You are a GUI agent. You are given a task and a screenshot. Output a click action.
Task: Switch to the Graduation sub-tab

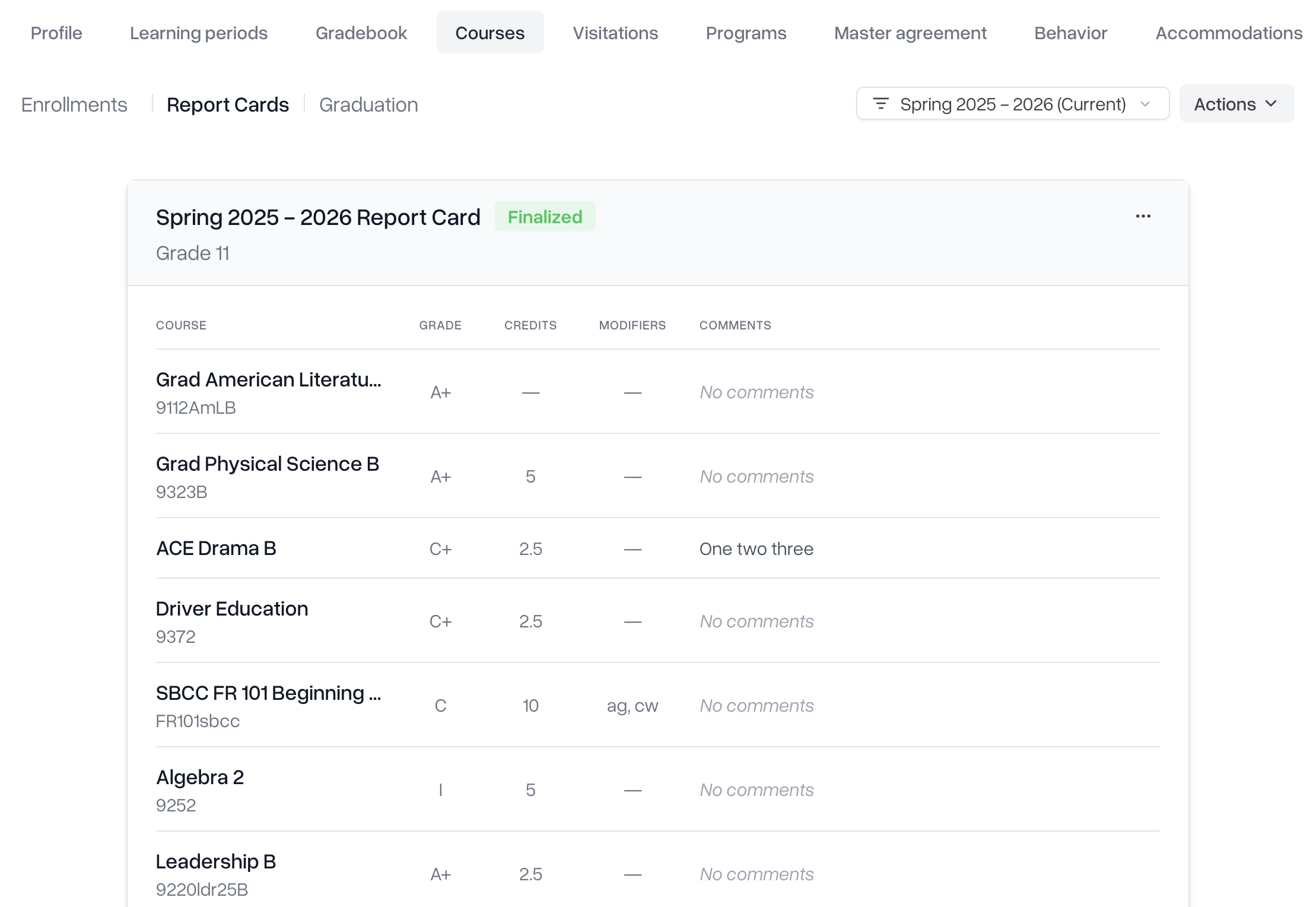coord(368,104)
